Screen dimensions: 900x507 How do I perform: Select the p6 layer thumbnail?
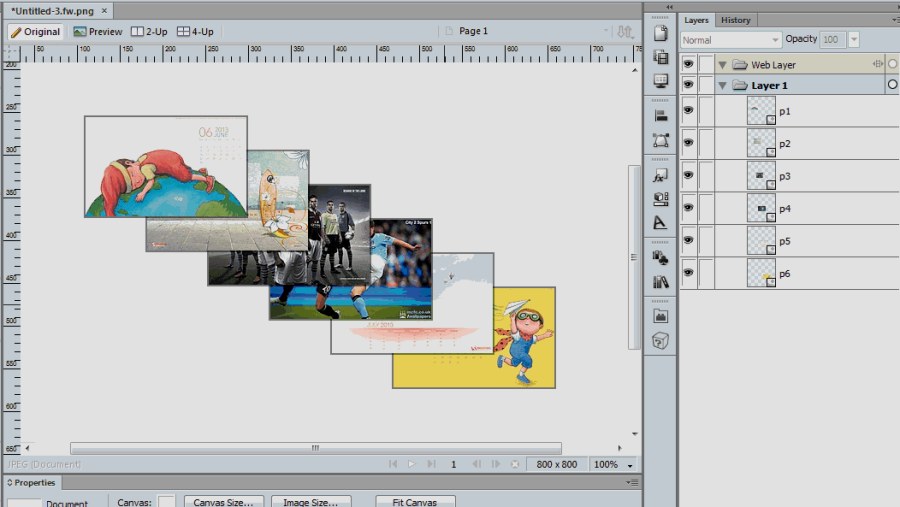(x=762, y=273)
